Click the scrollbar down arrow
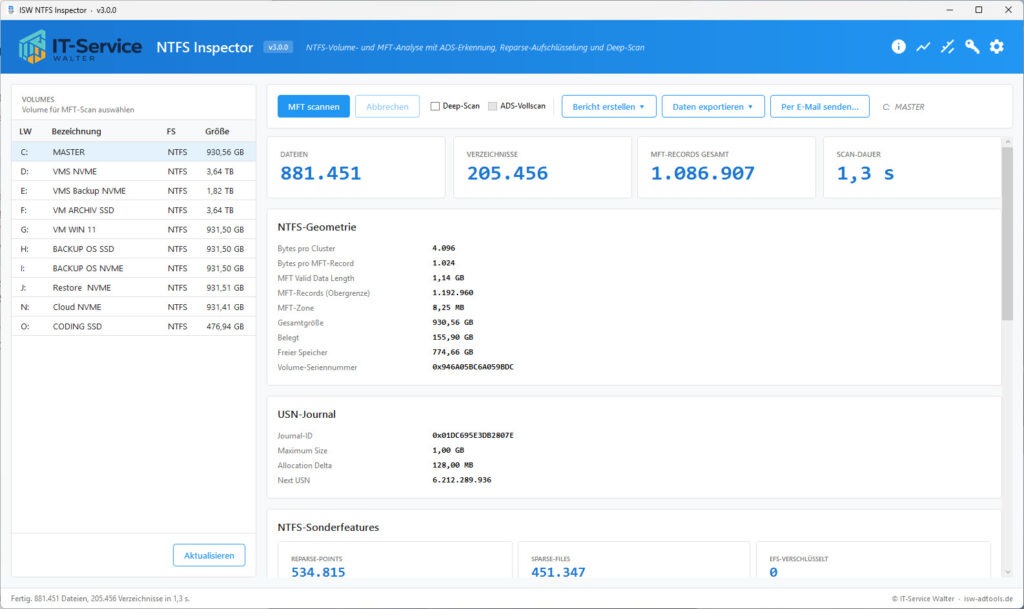The height and width of the screenshot is (609, 1024). (1008, 572)
